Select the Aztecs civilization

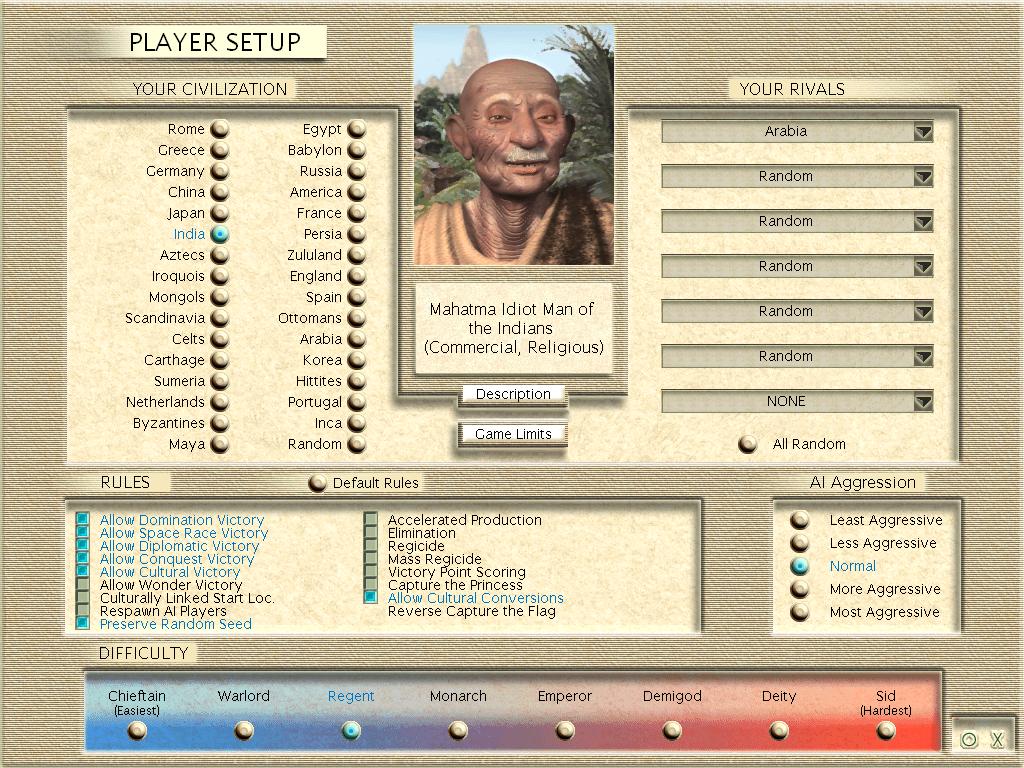(x=220, y=255)
